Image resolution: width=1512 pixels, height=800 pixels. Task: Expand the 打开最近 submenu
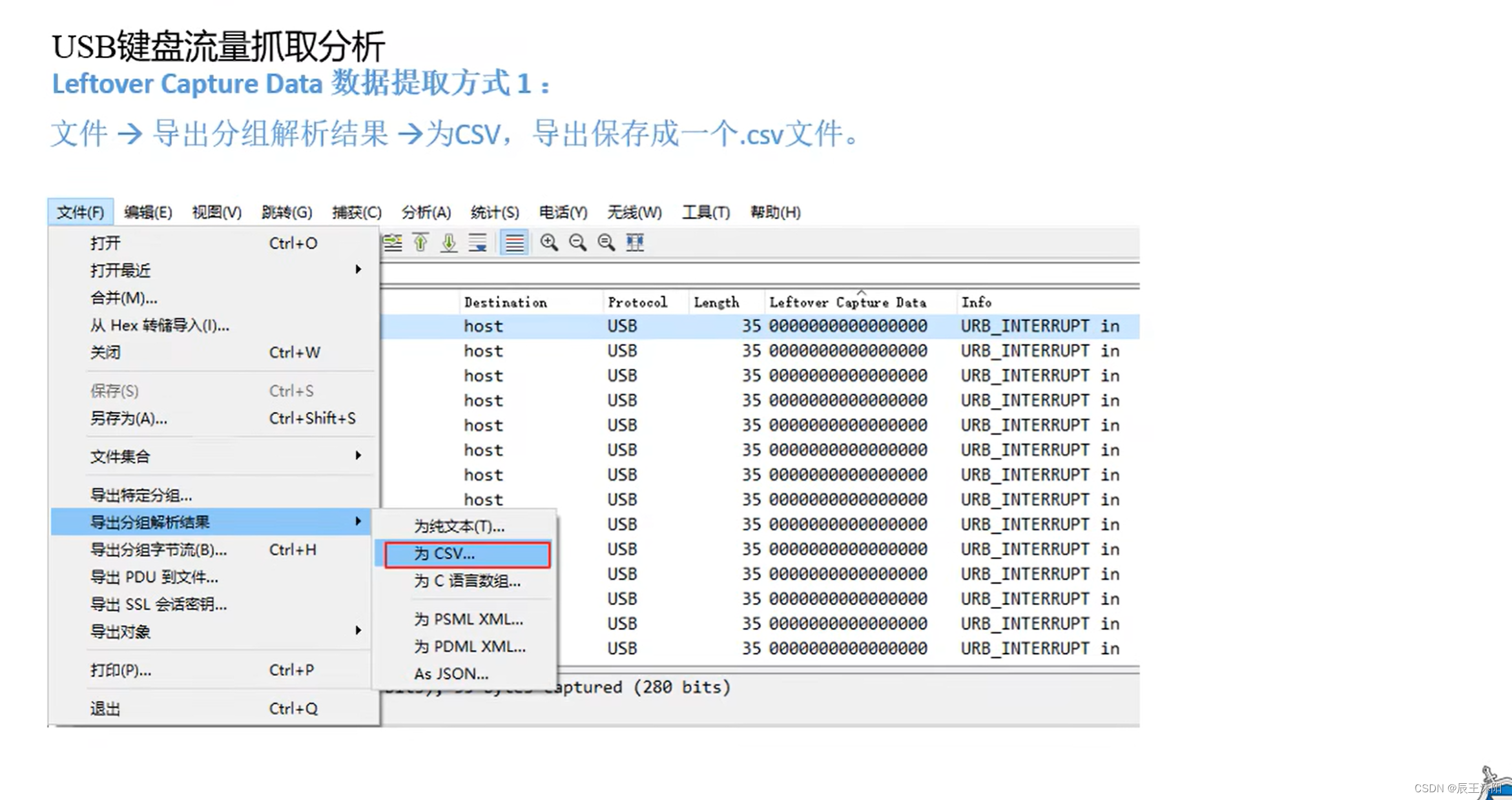point(213,271)
